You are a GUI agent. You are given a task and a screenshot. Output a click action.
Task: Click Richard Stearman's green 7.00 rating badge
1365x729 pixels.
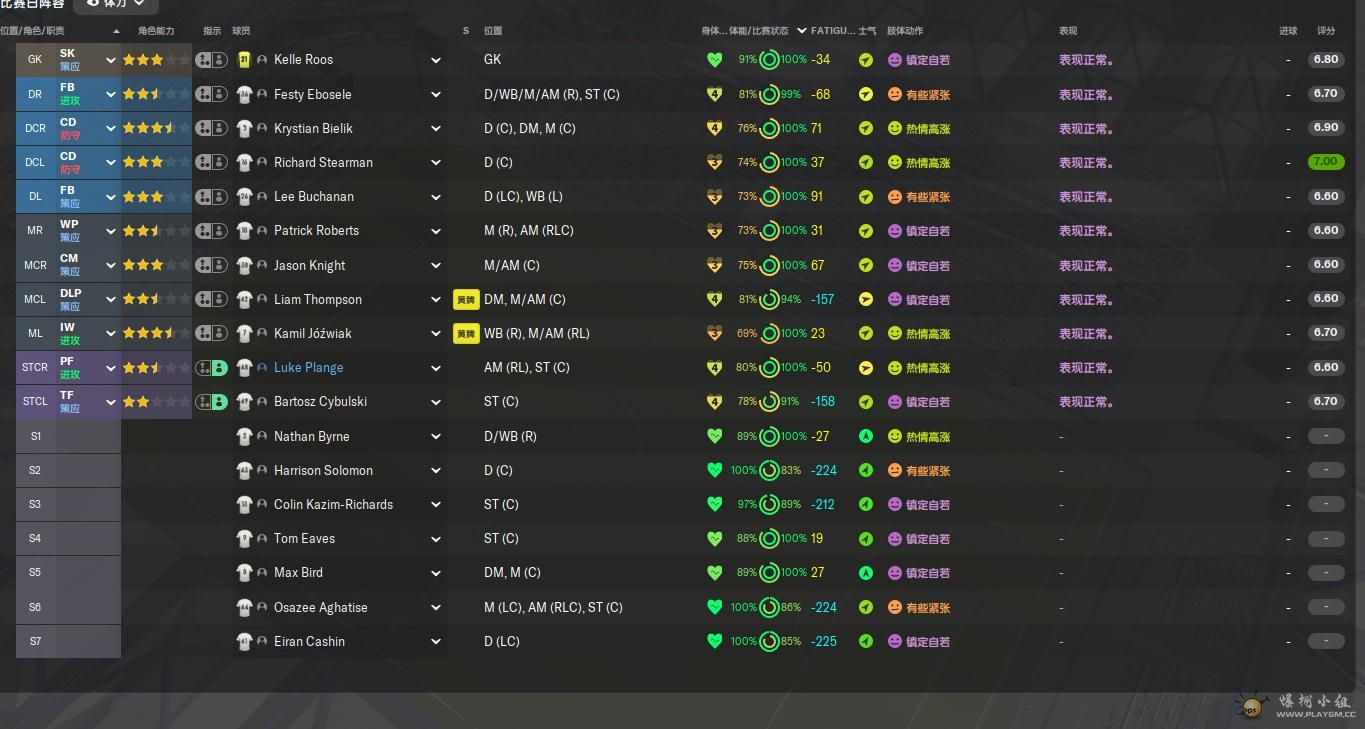(1325, 162)
